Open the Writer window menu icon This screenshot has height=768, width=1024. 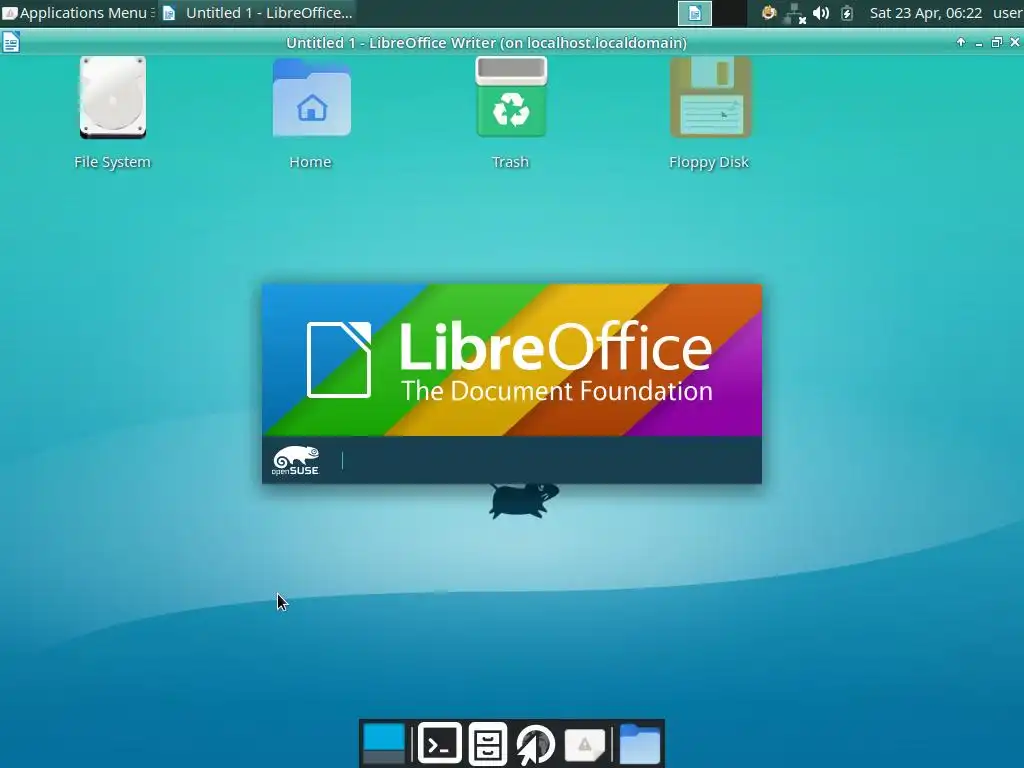coord(11,43)
